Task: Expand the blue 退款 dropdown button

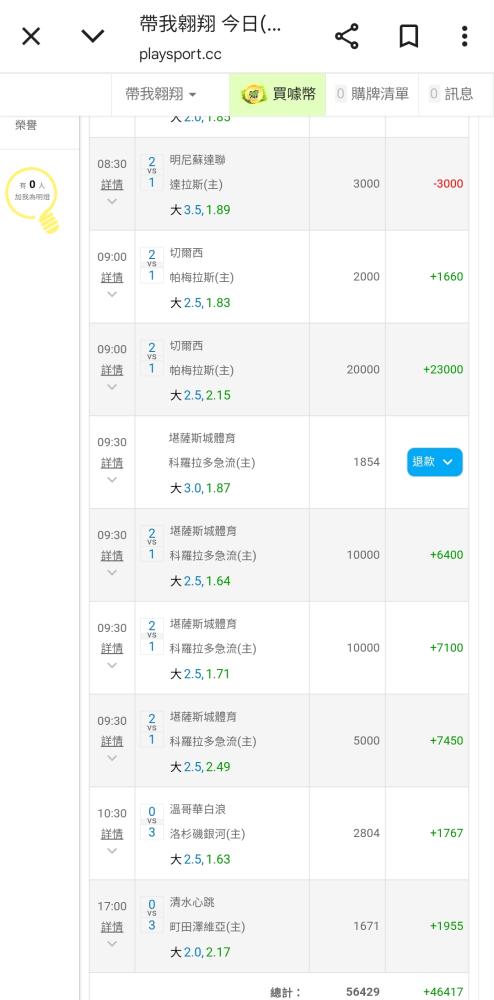Action: [435, 462]
